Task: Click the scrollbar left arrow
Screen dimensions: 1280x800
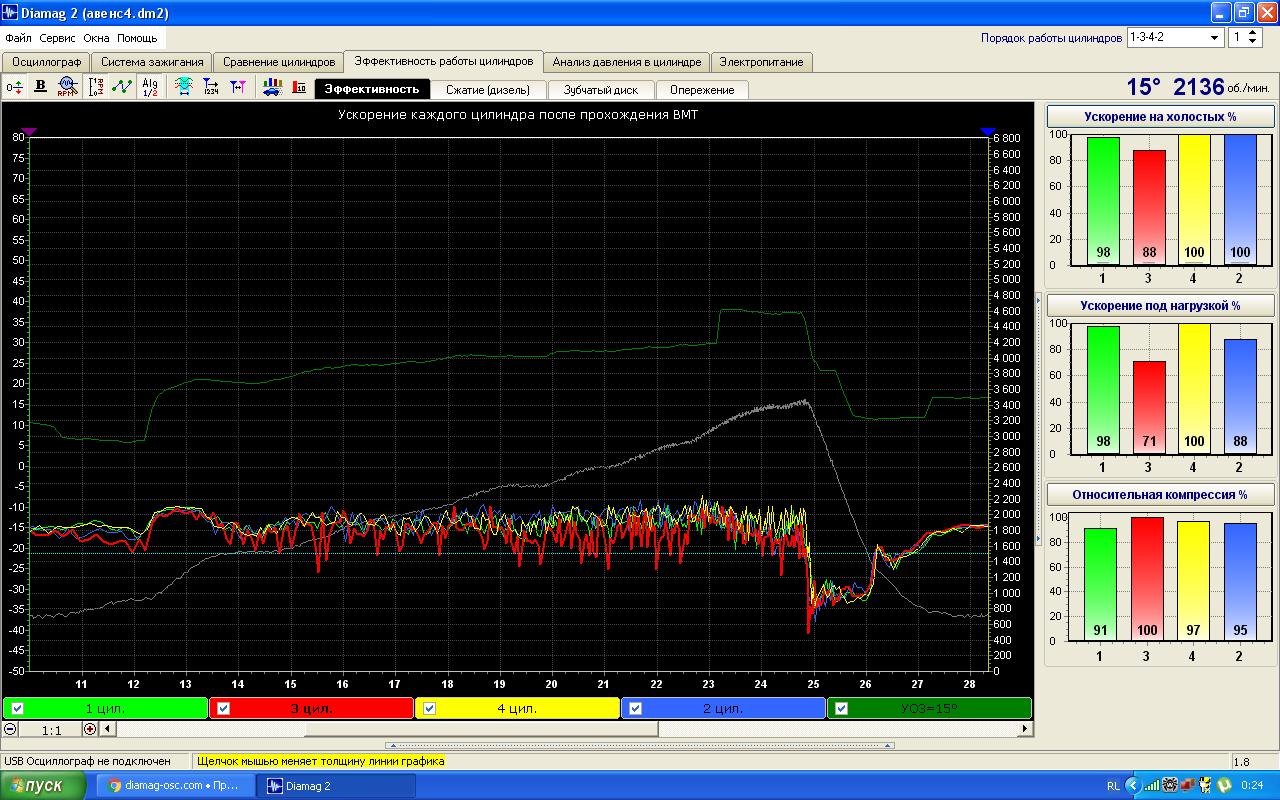Action: pos(110,729)
